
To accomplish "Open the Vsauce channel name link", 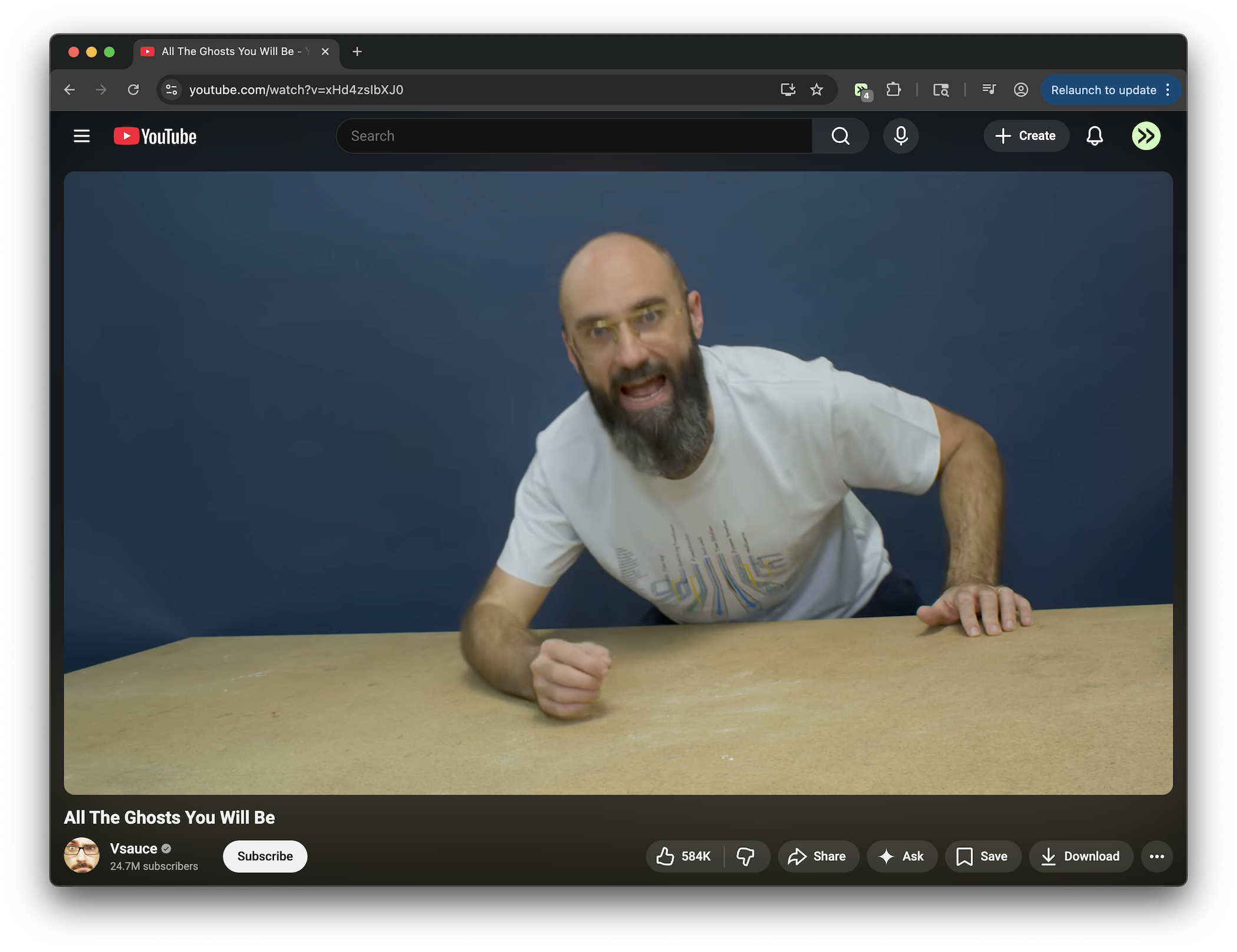I will tap(134, 848).
